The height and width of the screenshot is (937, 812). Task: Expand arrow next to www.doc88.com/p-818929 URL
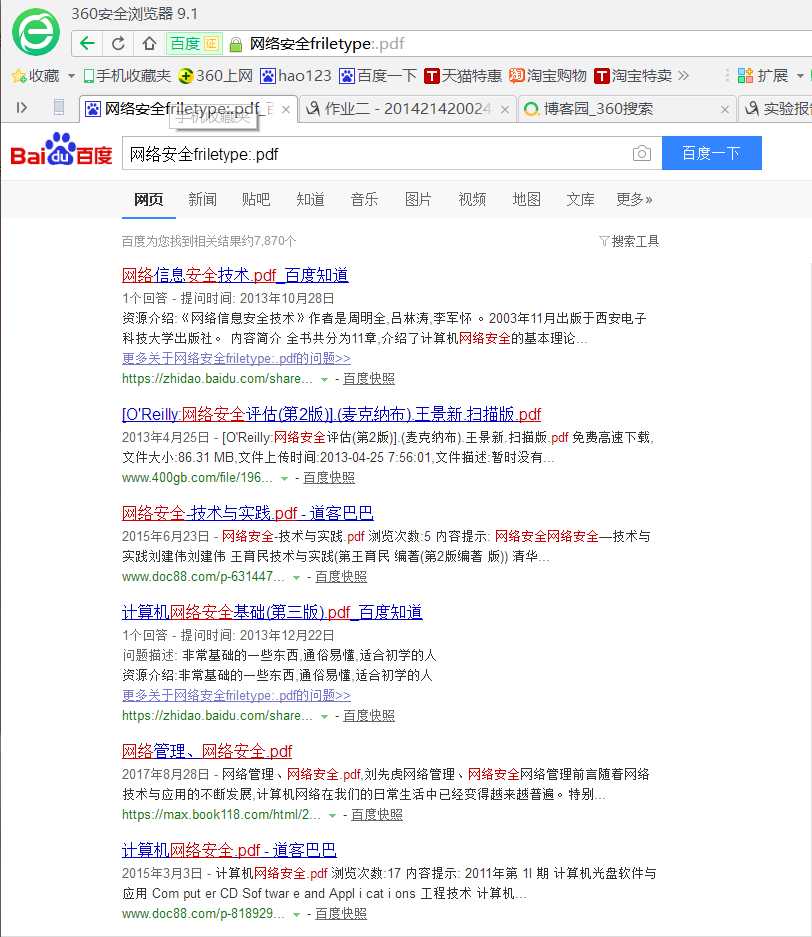pos(296,915)
